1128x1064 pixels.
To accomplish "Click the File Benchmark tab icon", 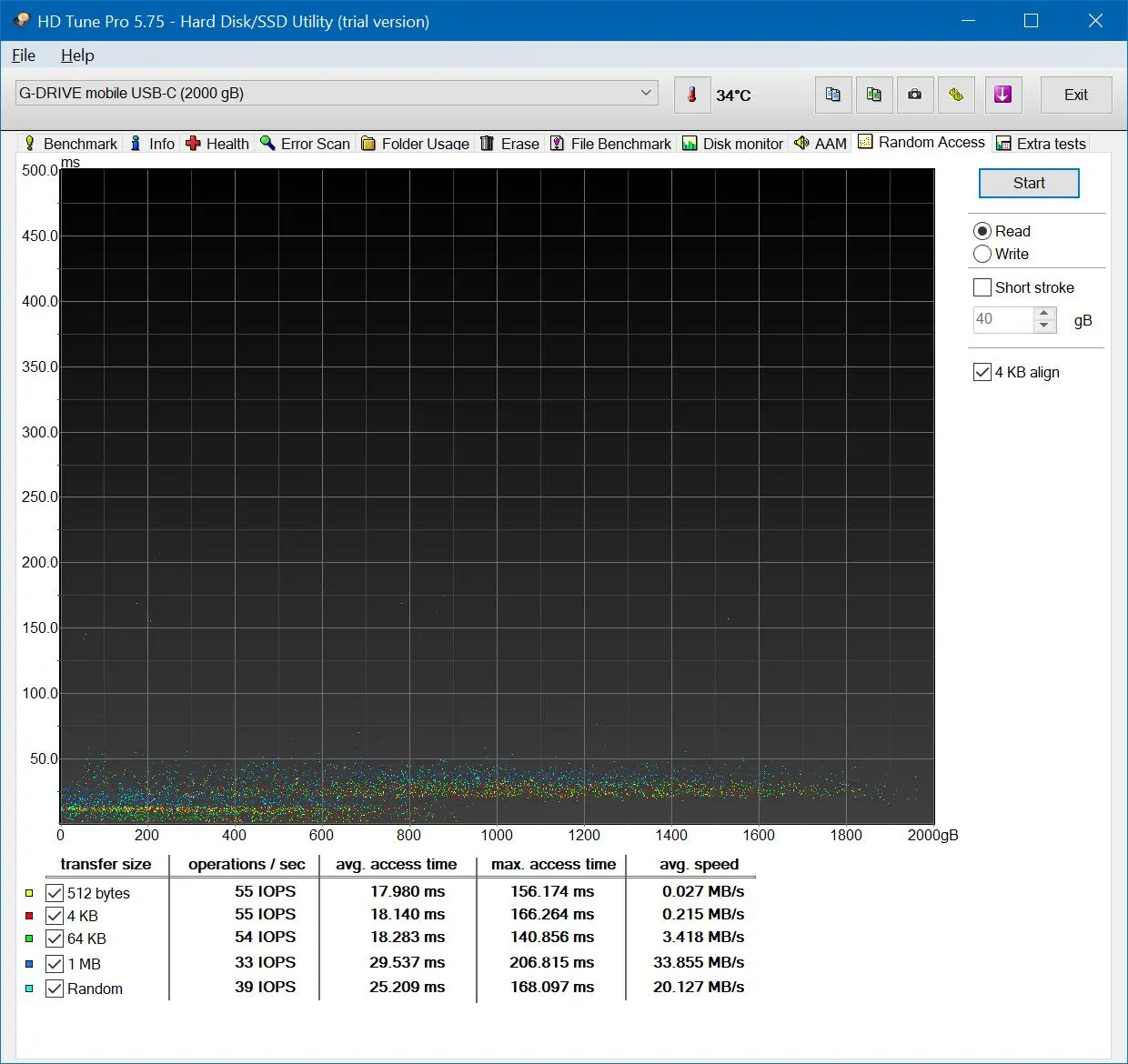I will (x=557, y=143).
